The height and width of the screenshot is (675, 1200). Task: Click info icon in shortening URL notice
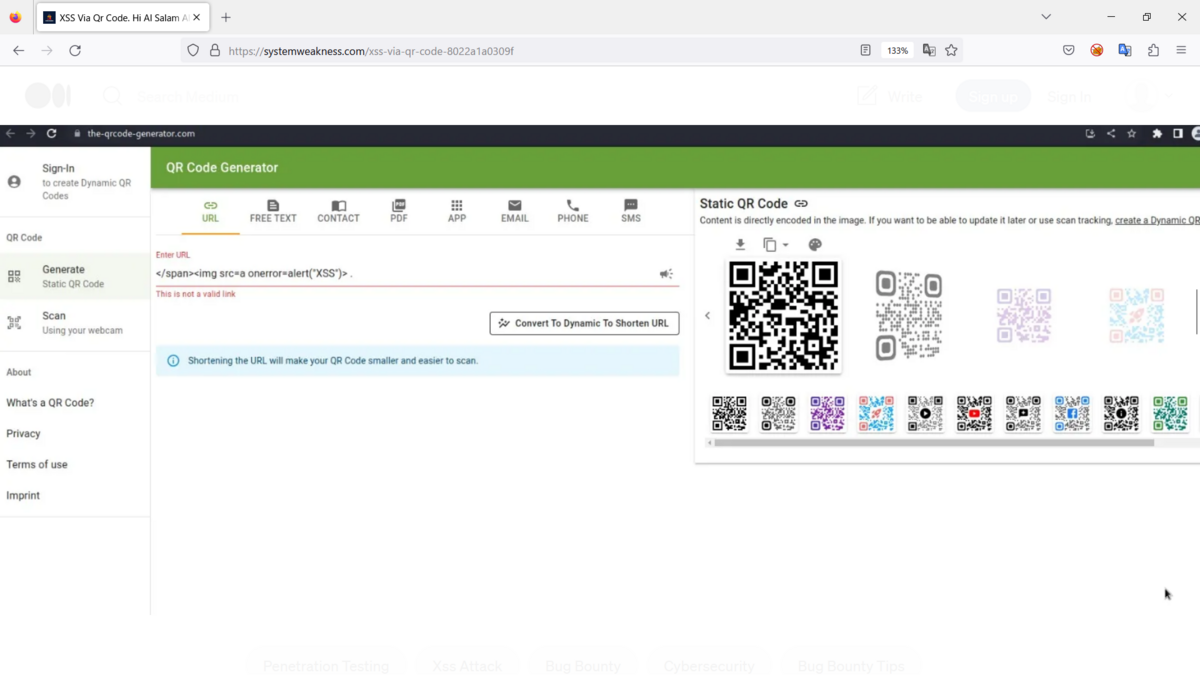(173, 361)
